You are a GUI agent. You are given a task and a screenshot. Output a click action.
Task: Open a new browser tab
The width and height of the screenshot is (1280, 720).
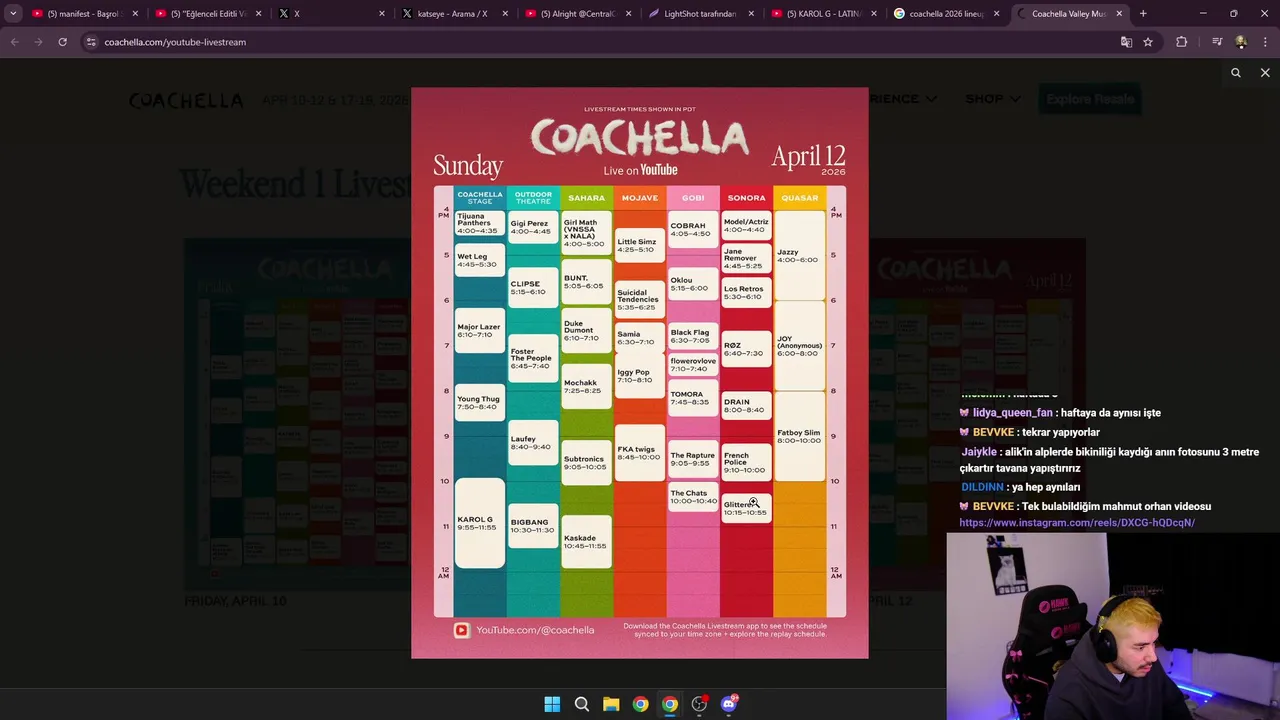[x=1143, y=14]
